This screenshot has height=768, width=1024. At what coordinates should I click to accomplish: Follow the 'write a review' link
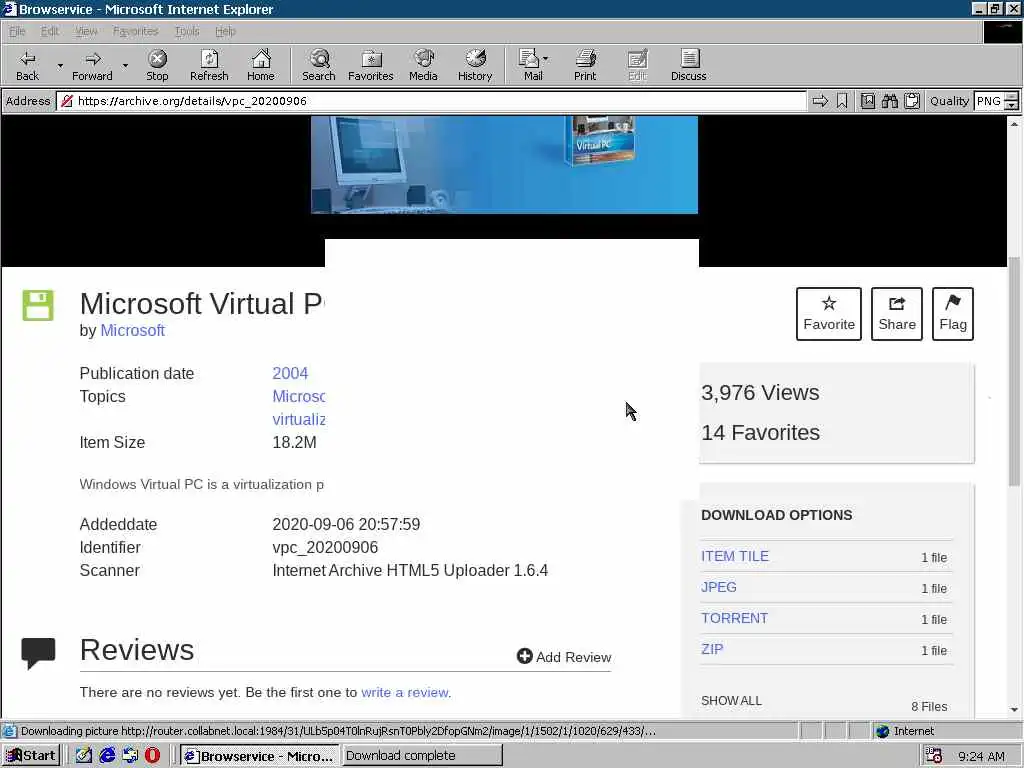point(405,692)
